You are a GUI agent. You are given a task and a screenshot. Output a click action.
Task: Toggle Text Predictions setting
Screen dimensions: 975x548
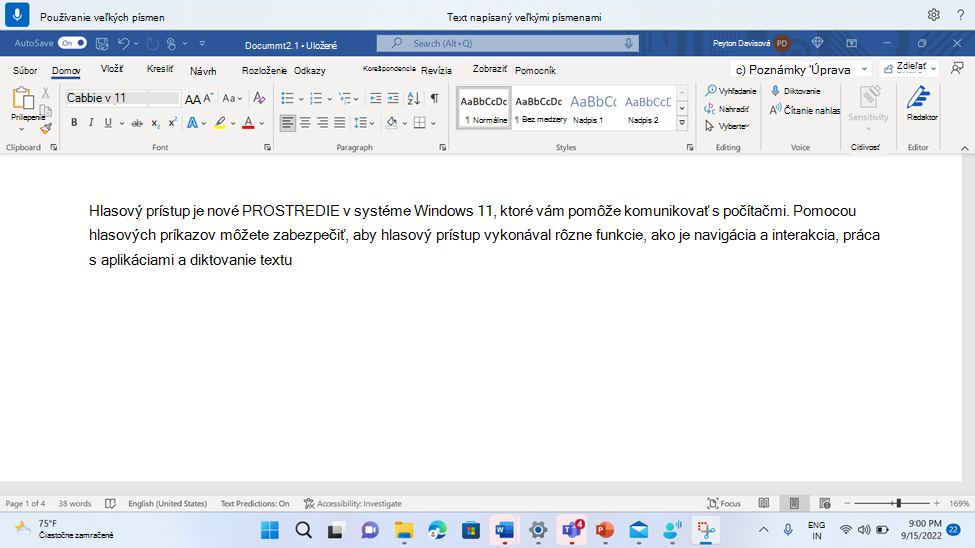pyautogui.click(x=255, y=503)
